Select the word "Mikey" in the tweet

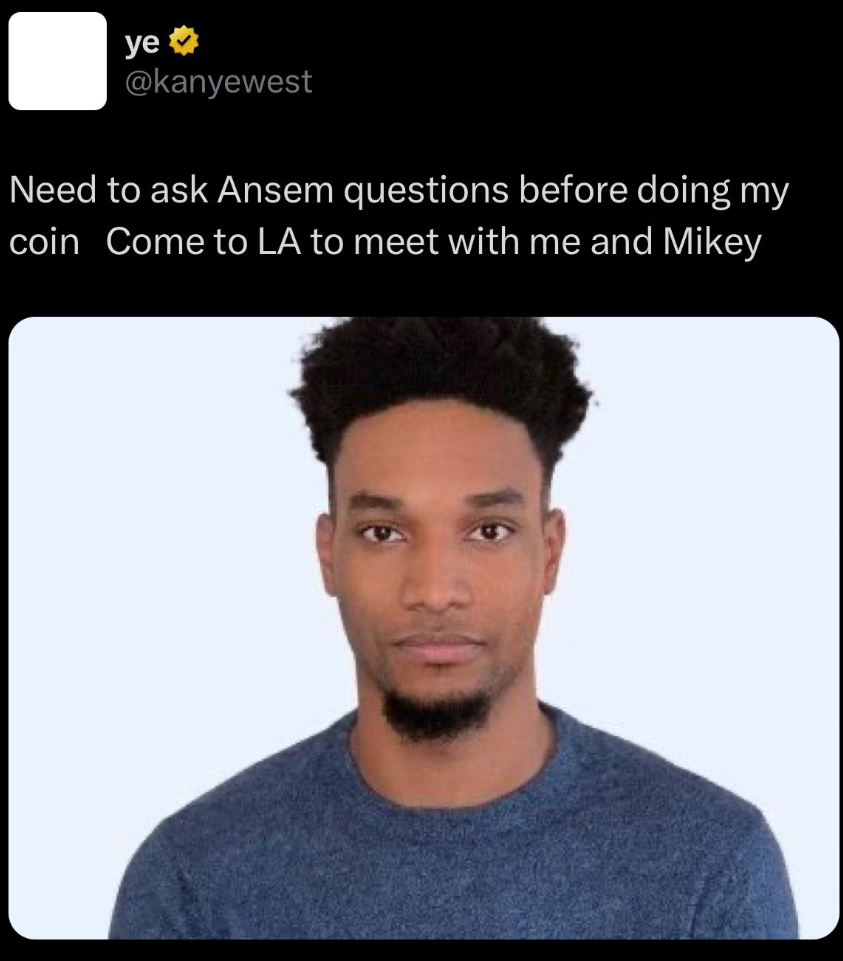(712, 243)
